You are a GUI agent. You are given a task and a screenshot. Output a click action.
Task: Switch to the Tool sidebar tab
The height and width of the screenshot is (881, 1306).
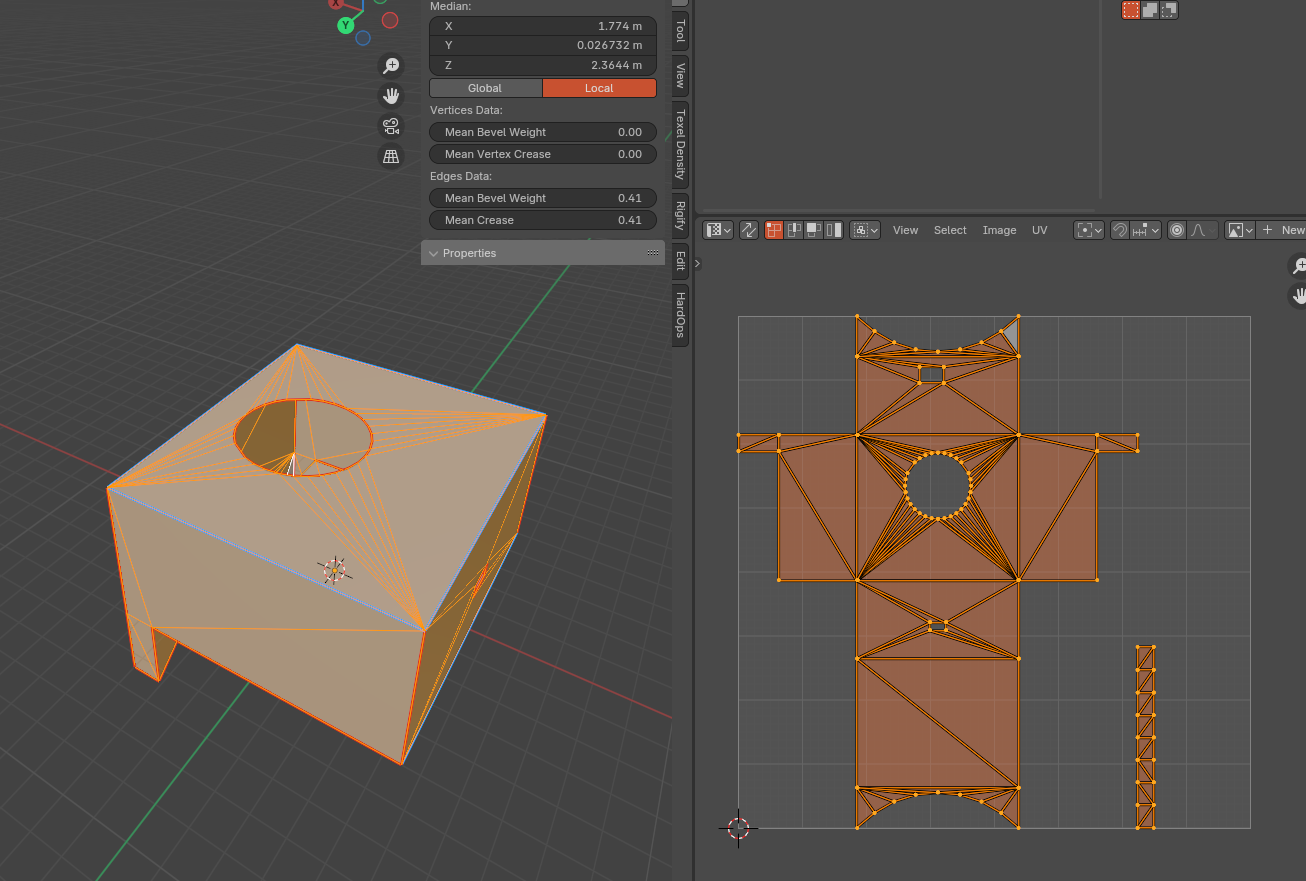680,32
